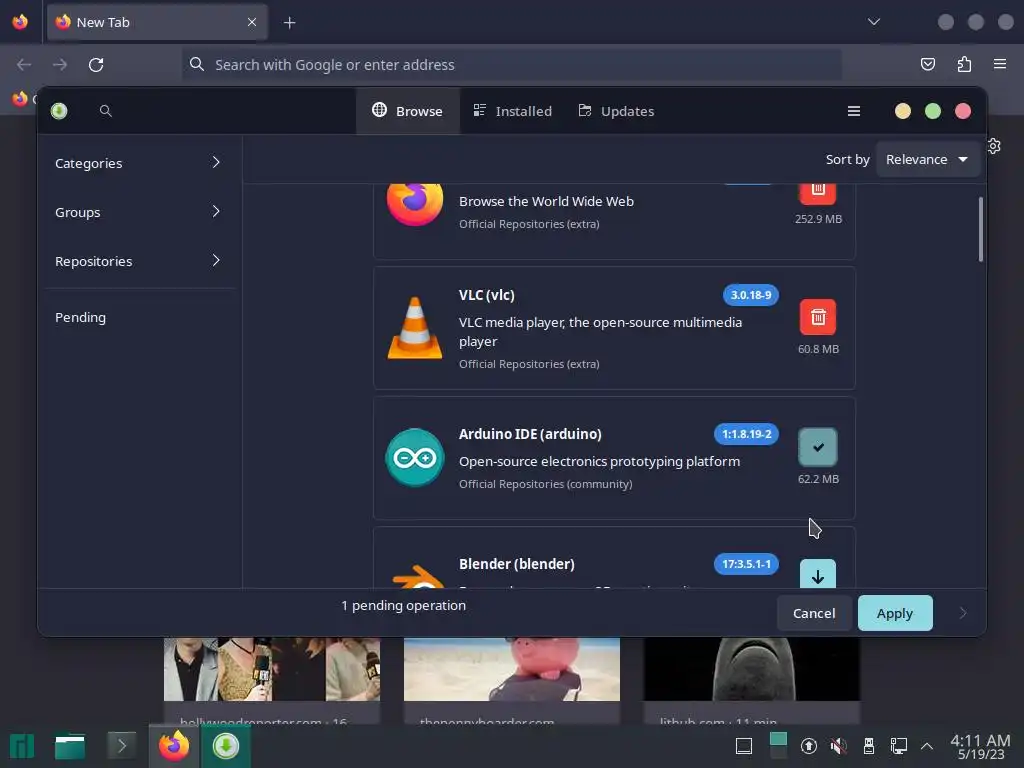Image resolution: width=1024 pixels, height=768 pixels.
Task: Open the Sort by Relevance dropdown
Action: [927, 159]
